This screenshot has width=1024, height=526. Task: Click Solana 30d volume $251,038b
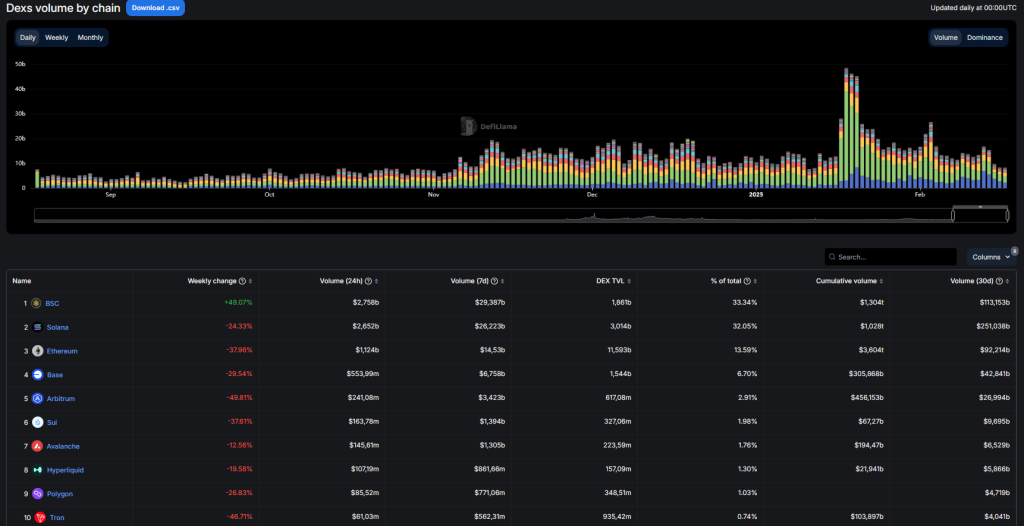(x=991, y=327)
